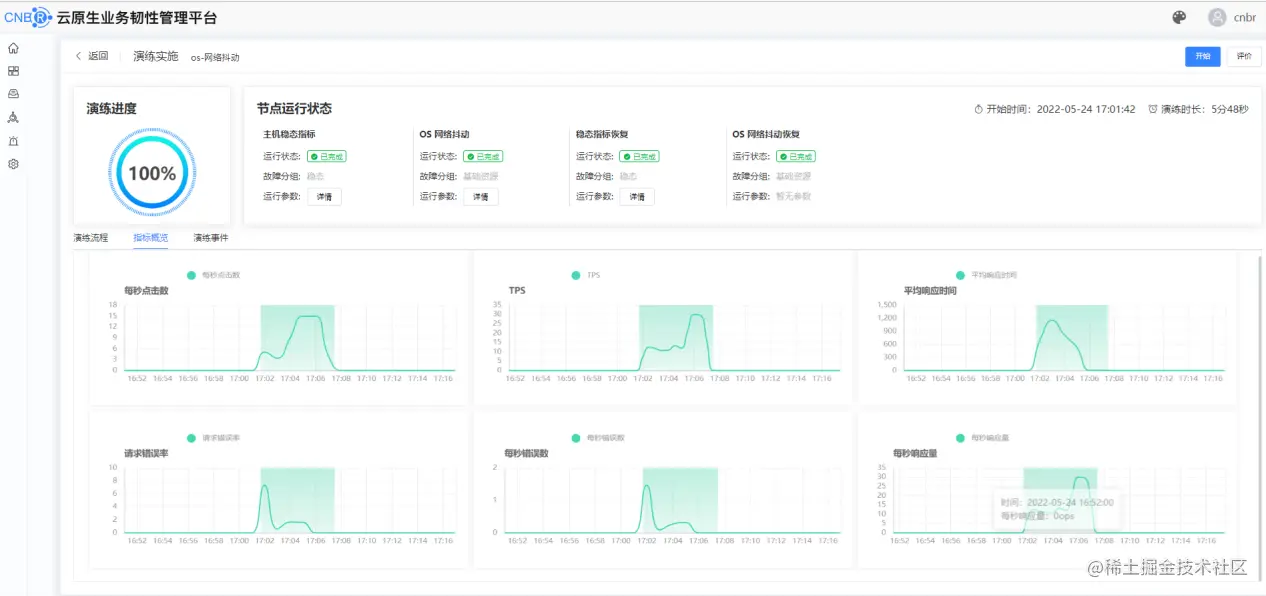Click the back chevron next to 返回

click(79, 56)
